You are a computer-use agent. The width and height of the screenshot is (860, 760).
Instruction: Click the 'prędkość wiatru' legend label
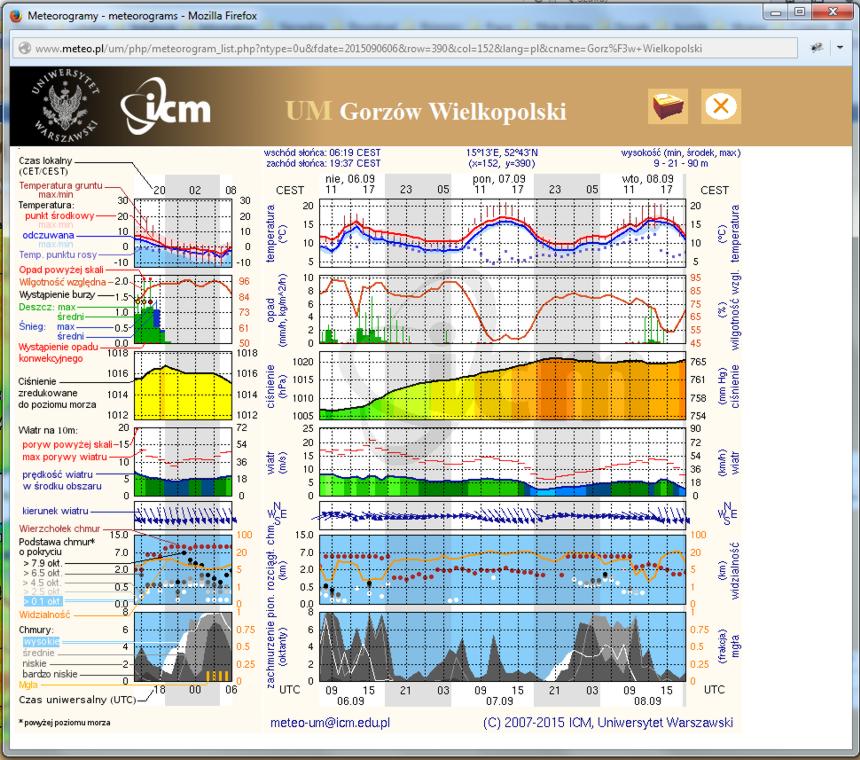58,474
